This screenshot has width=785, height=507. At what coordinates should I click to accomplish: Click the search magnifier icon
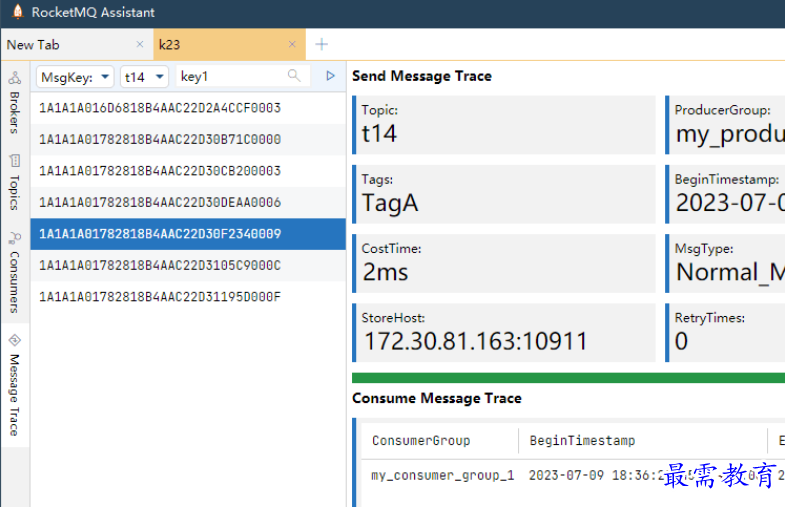click(x=294, y=76)
